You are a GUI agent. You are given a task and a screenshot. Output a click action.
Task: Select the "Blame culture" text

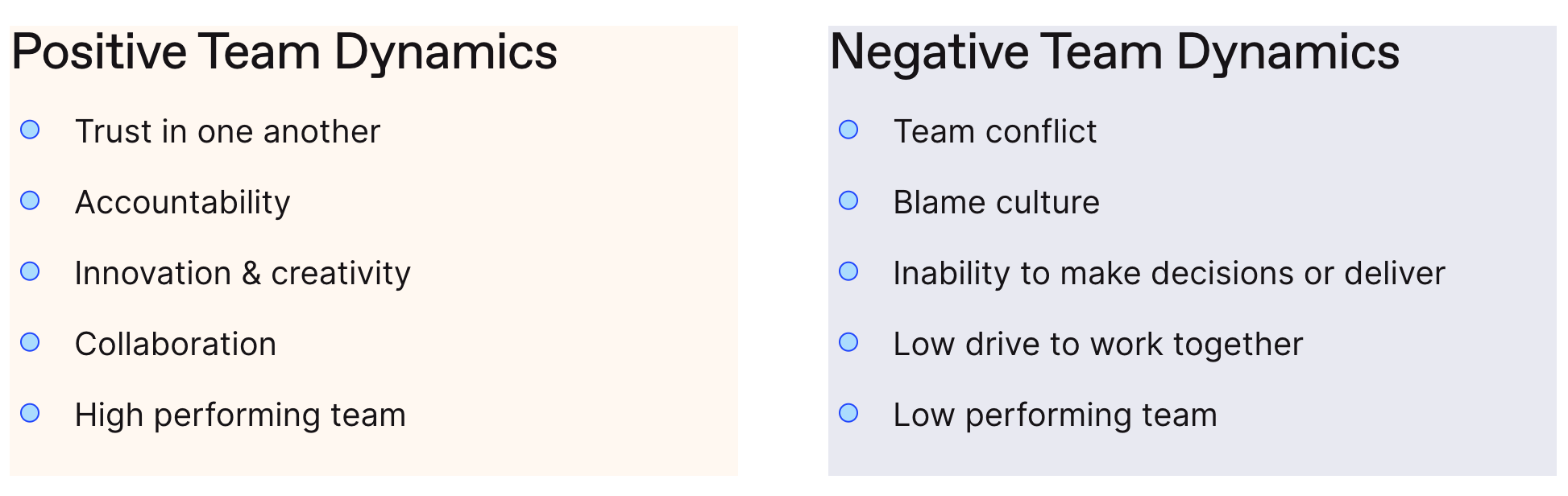pyautogui.click(x=996, y=203)
